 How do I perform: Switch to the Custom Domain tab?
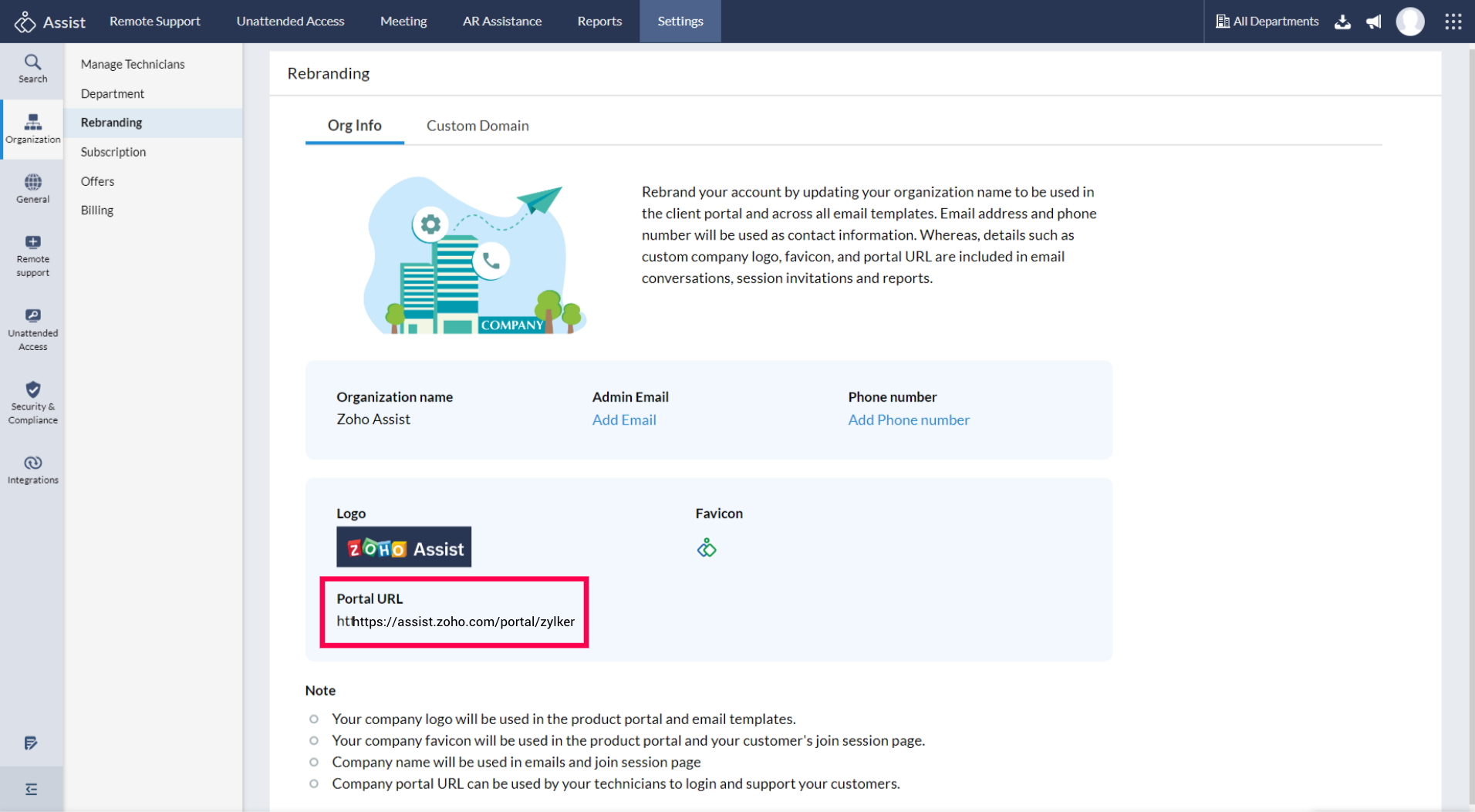(478, 126)
